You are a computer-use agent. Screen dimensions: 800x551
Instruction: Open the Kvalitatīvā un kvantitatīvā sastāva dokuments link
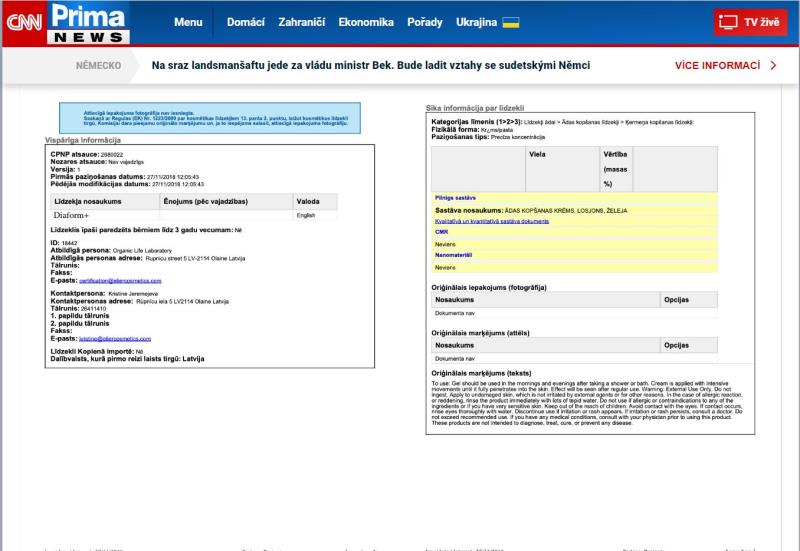pos(492,221)
